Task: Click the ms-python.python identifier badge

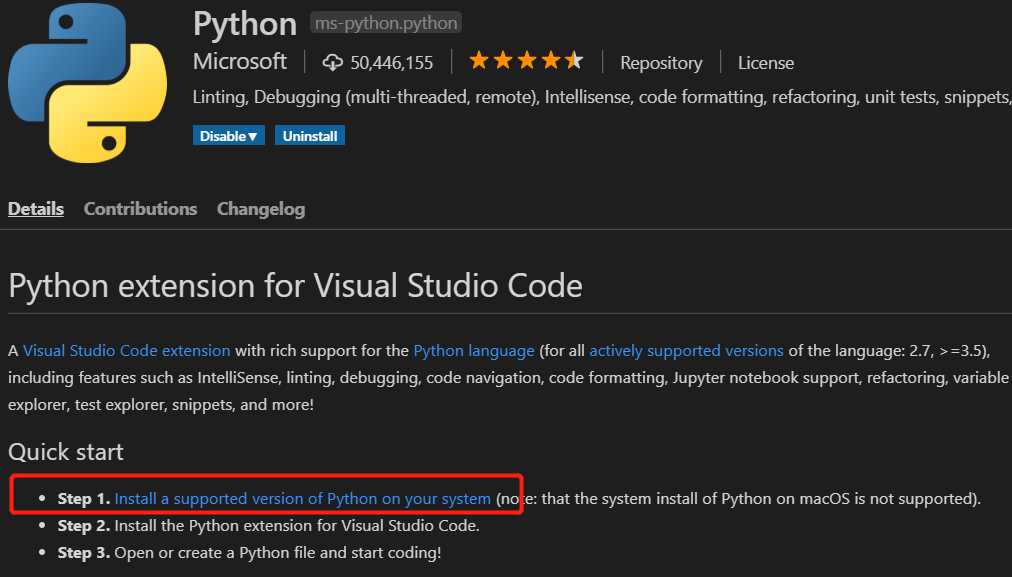Action: coord(386,23)
